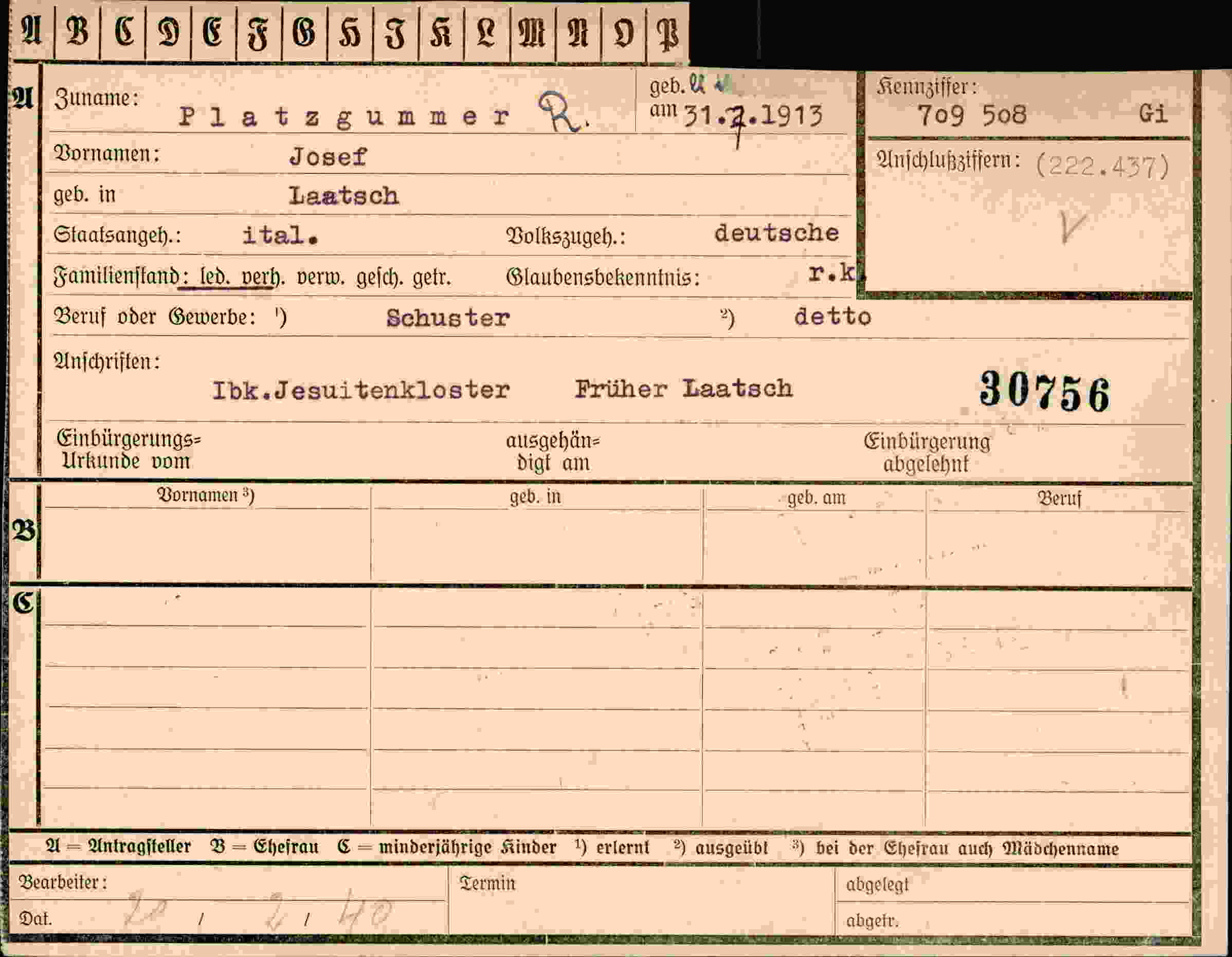Click the section C marker for Kinder
The image size is (1232, 957).
coord(23,603)
